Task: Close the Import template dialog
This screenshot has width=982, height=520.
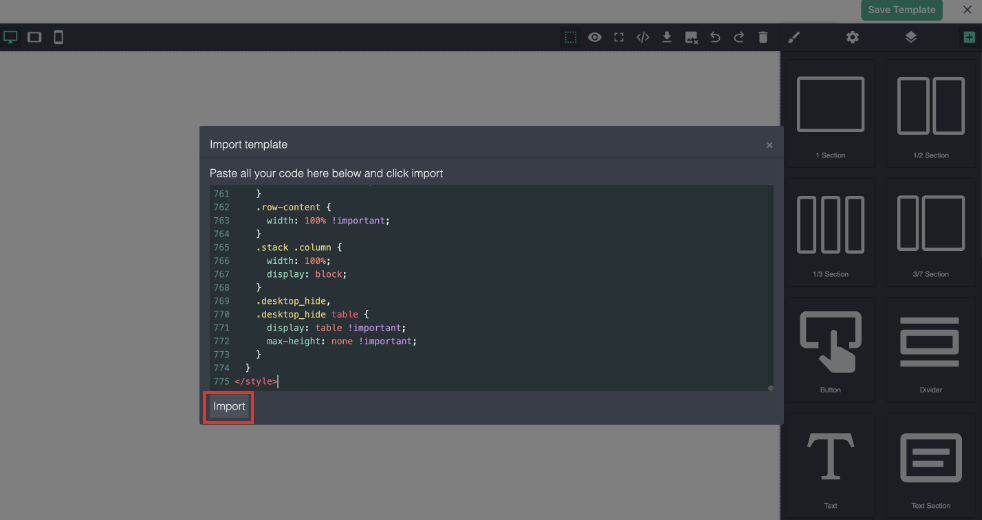Action: click(769, 145)
